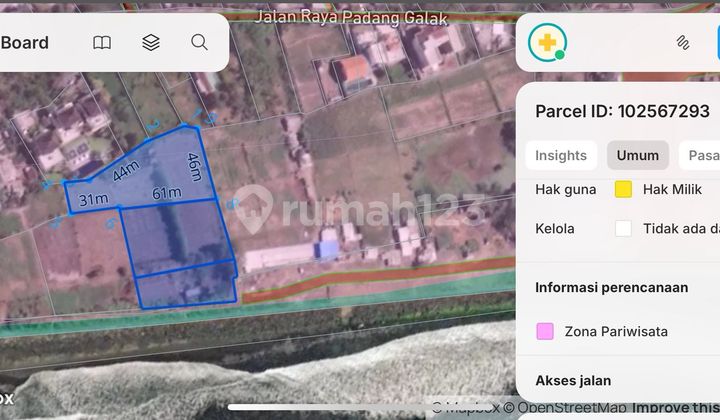This screenshot has height=420, width=720.
Task: Click the yellow plus circle icon
Action: tap(547, 43)
